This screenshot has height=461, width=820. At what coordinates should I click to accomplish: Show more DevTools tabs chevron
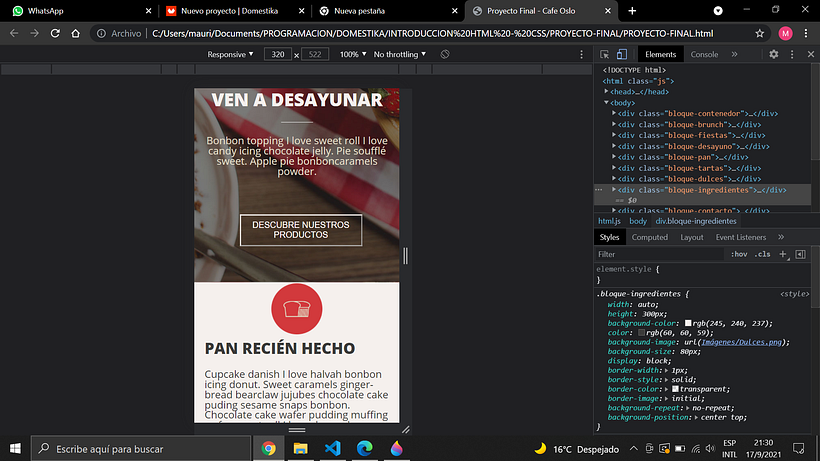[734, 54]
